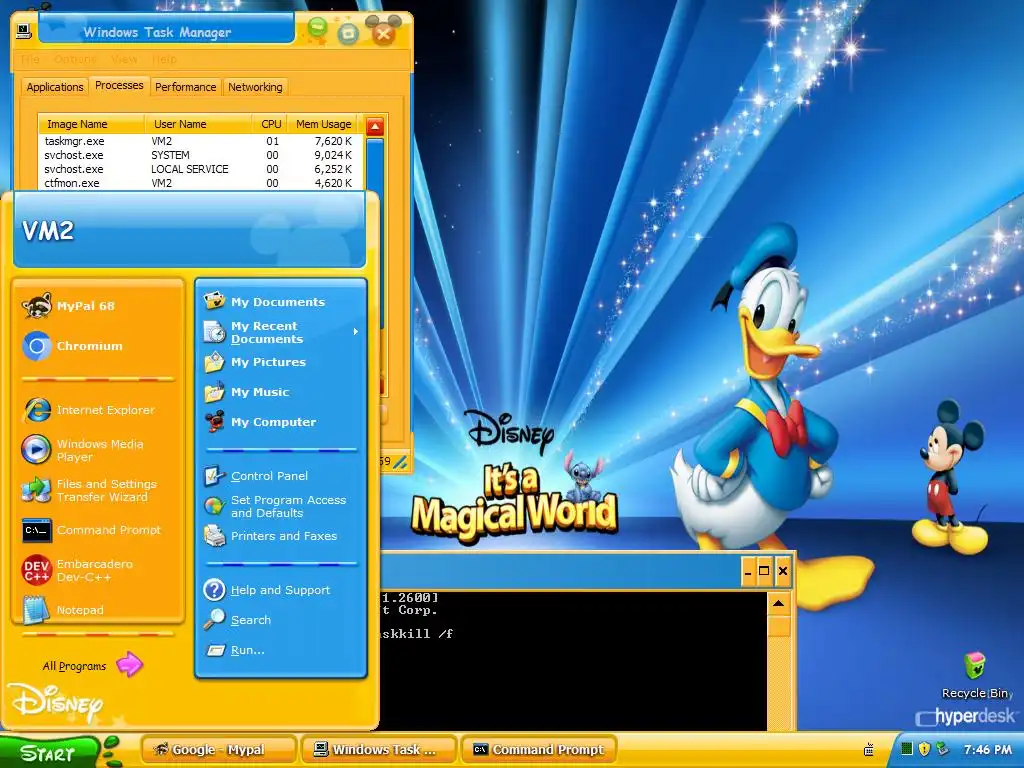Open the Recycle Bin on the desktop
1024x768 pixels.
pyautogui.click(x=974, y=675)
